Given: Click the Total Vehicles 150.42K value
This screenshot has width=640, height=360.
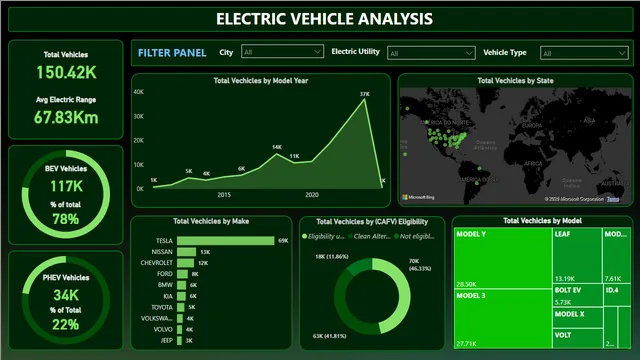Looking at the screenshot, I should [x=66, y=73].
